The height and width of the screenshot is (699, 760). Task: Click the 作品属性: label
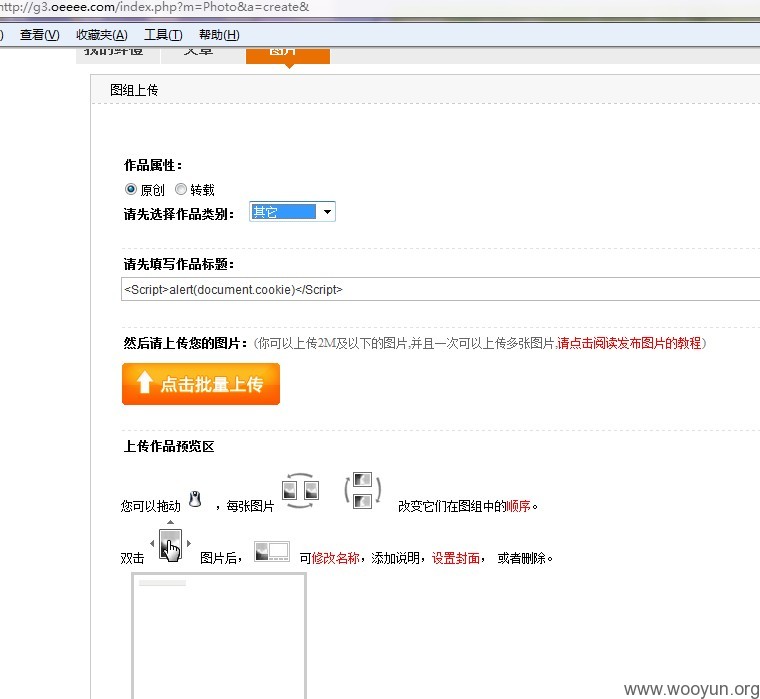[x=153, y=165]
